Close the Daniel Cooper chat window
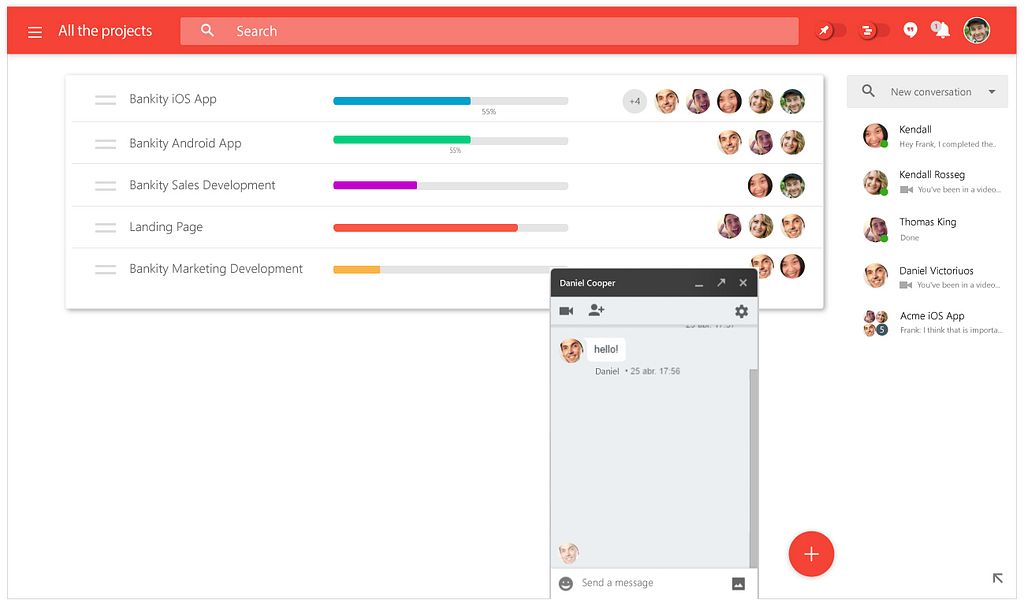This screenshot has height=600, width=1024. 743,283
